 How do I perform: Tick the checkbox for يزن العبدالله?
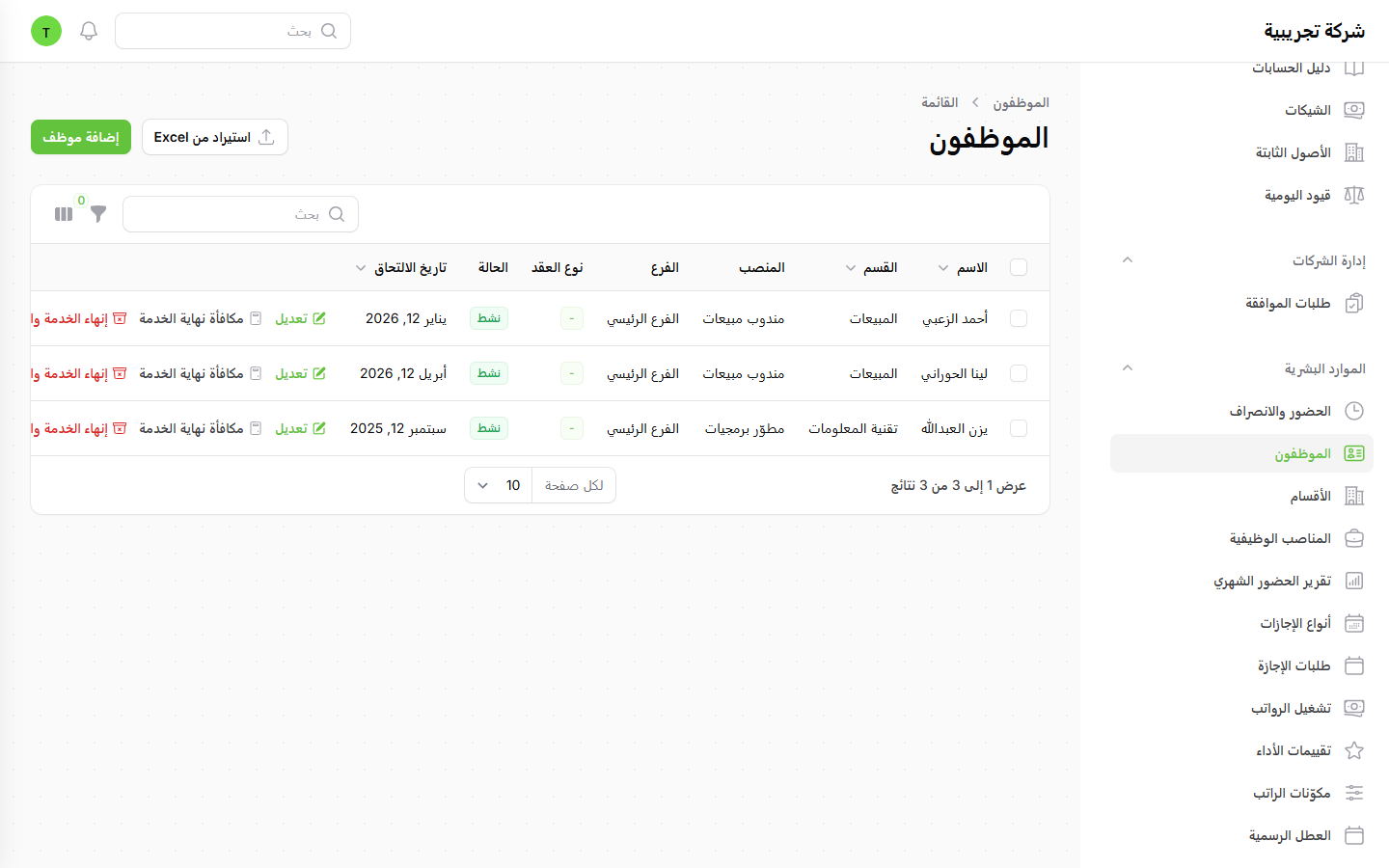coord(1019,428)
